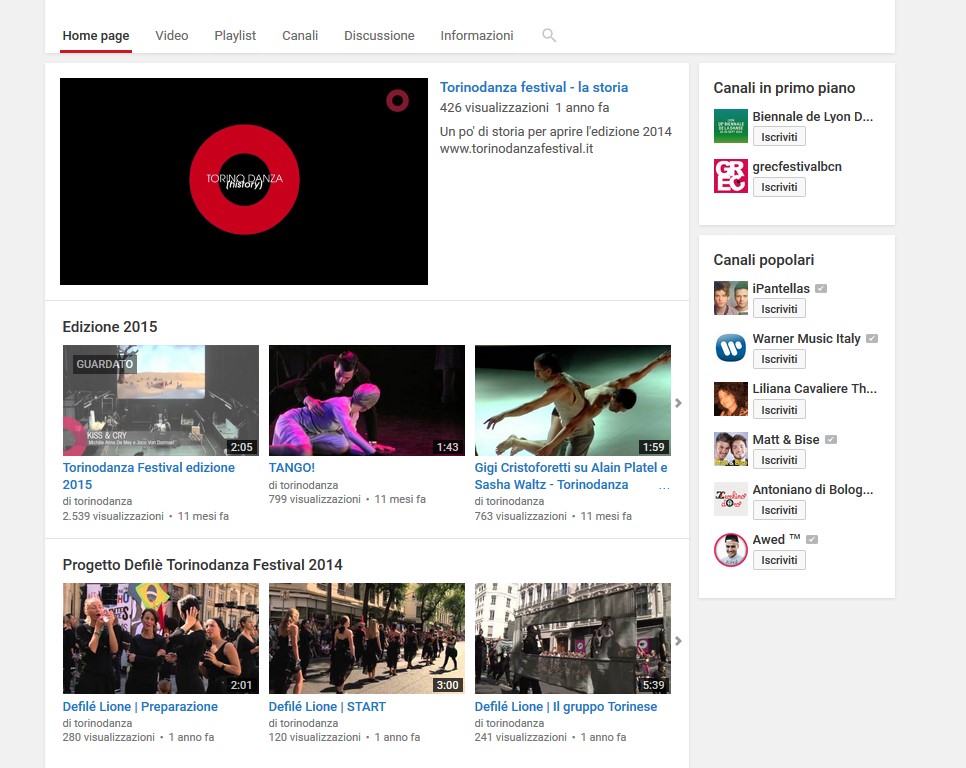
Task: Open iPantellas channel avatar
Action: click(731, 297)
